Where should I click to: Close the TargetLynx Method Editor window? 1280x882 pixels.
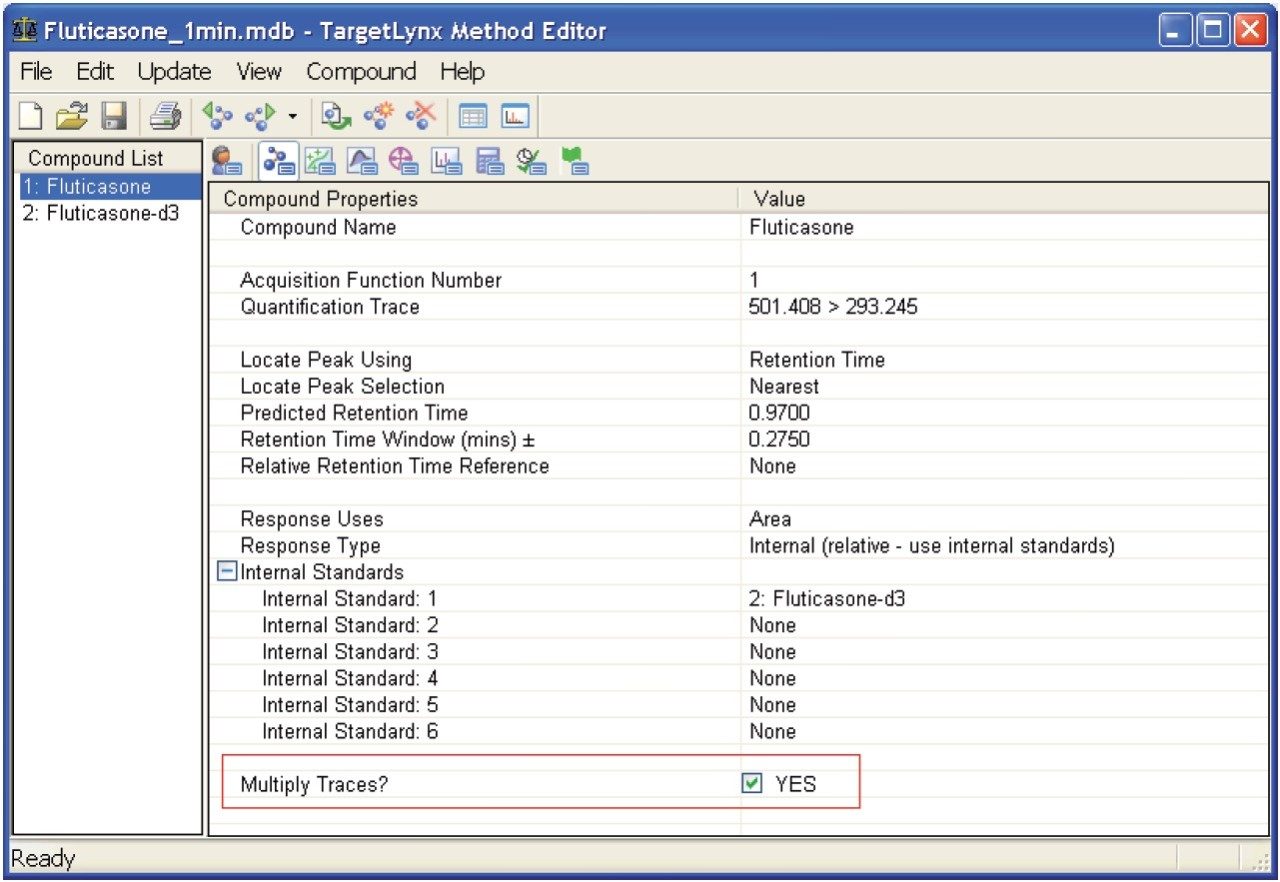(x=1250, y=30)
